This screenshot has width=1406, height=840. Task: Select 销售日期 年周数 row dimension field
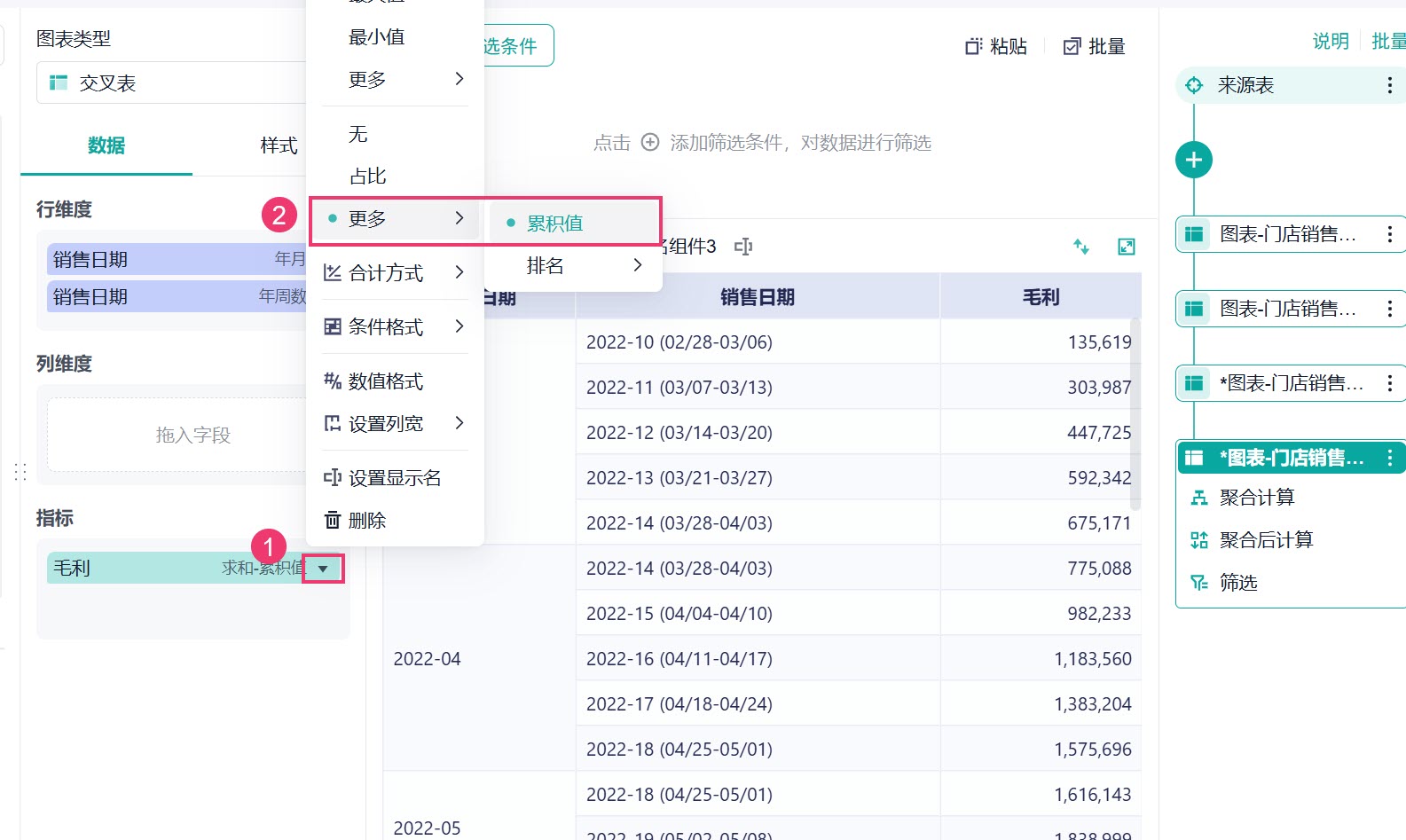177,296
